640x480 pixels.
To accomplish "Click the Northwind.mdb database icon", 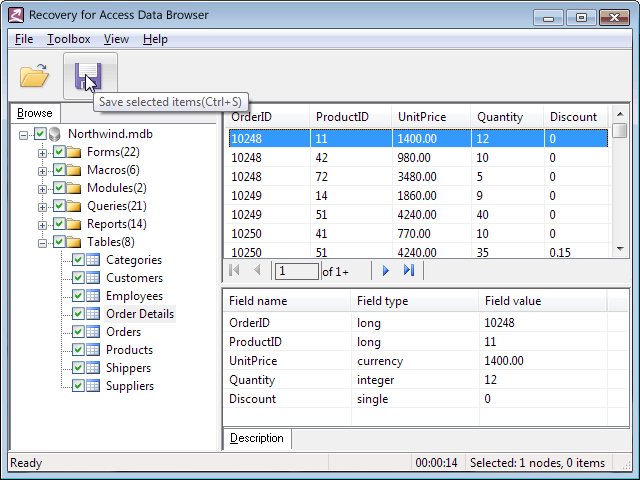I will [x=56, y=134].
